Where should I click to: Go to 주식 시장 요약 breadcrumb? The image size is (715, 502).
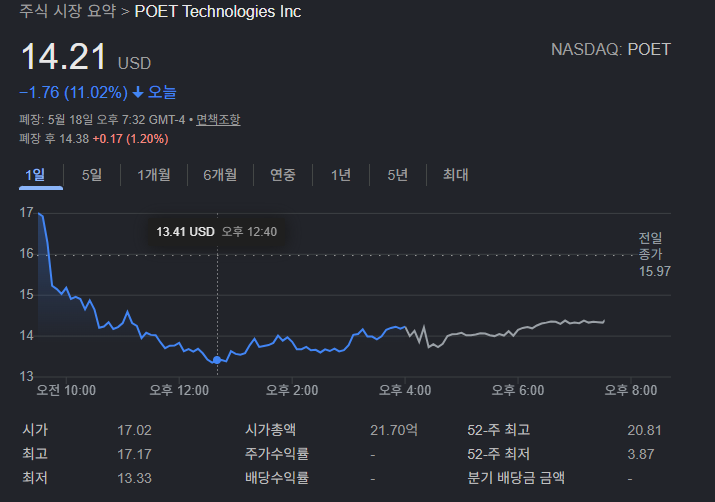[67, 11]
